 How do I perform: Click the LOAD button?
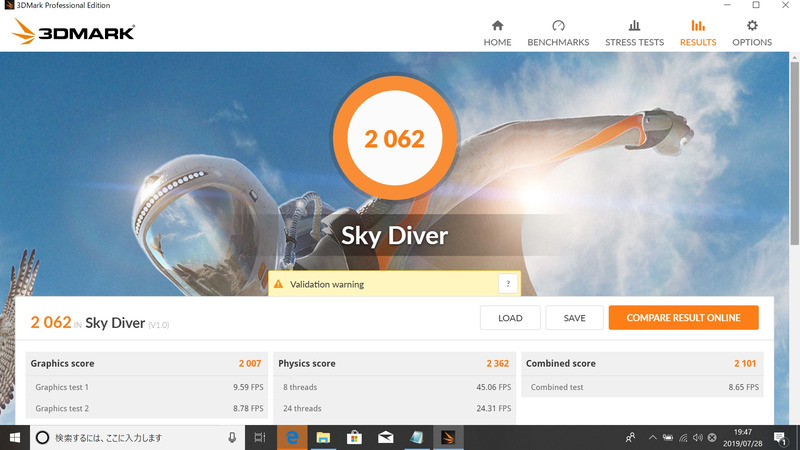[x=510, y=318]
